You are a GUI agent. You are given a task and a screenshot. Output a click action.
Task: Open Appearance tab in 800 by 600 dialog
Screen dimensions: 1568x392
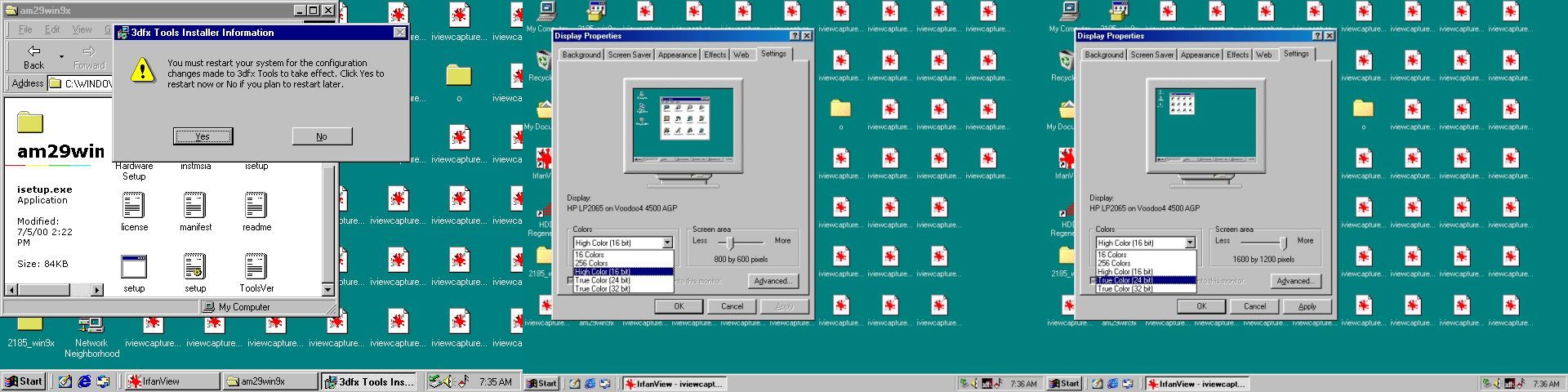click(x=678, y=55)
